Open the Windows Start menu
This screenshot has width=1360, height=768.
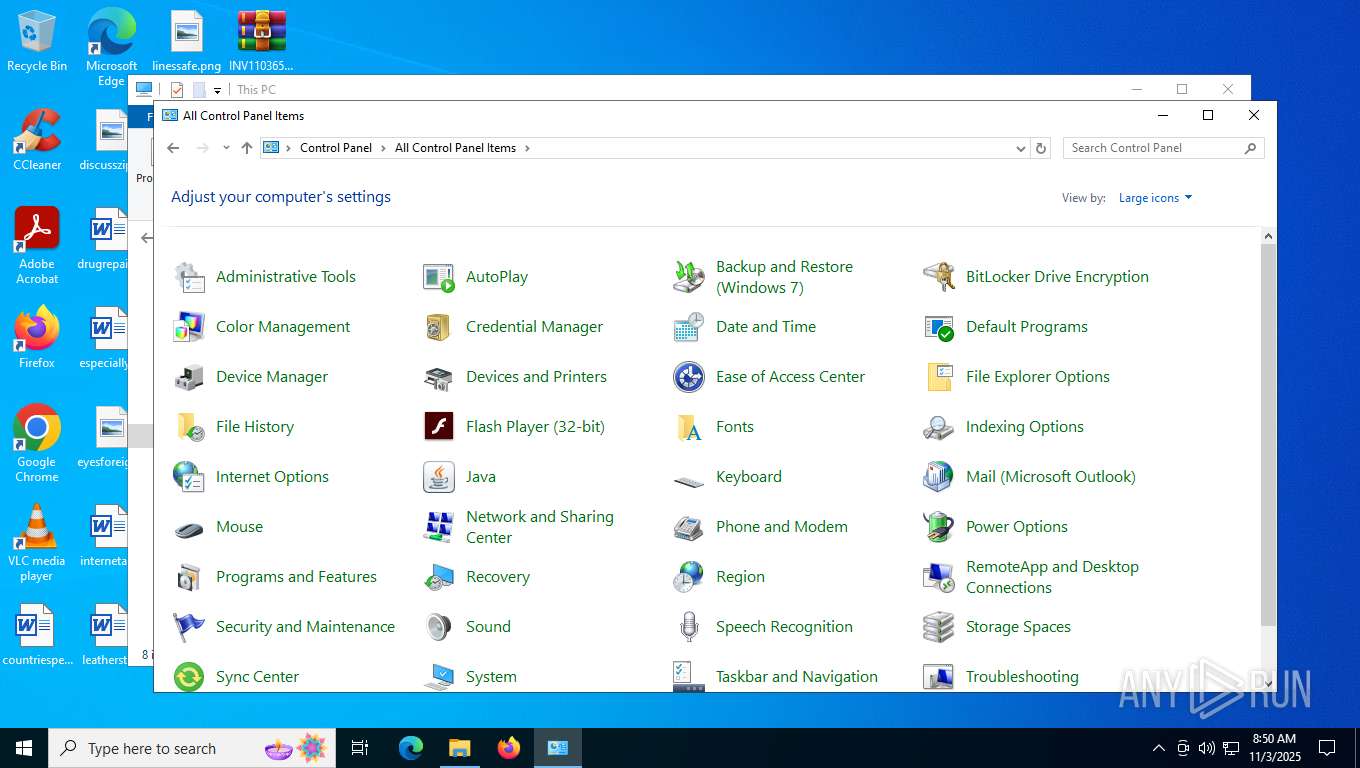coord(24,748)
